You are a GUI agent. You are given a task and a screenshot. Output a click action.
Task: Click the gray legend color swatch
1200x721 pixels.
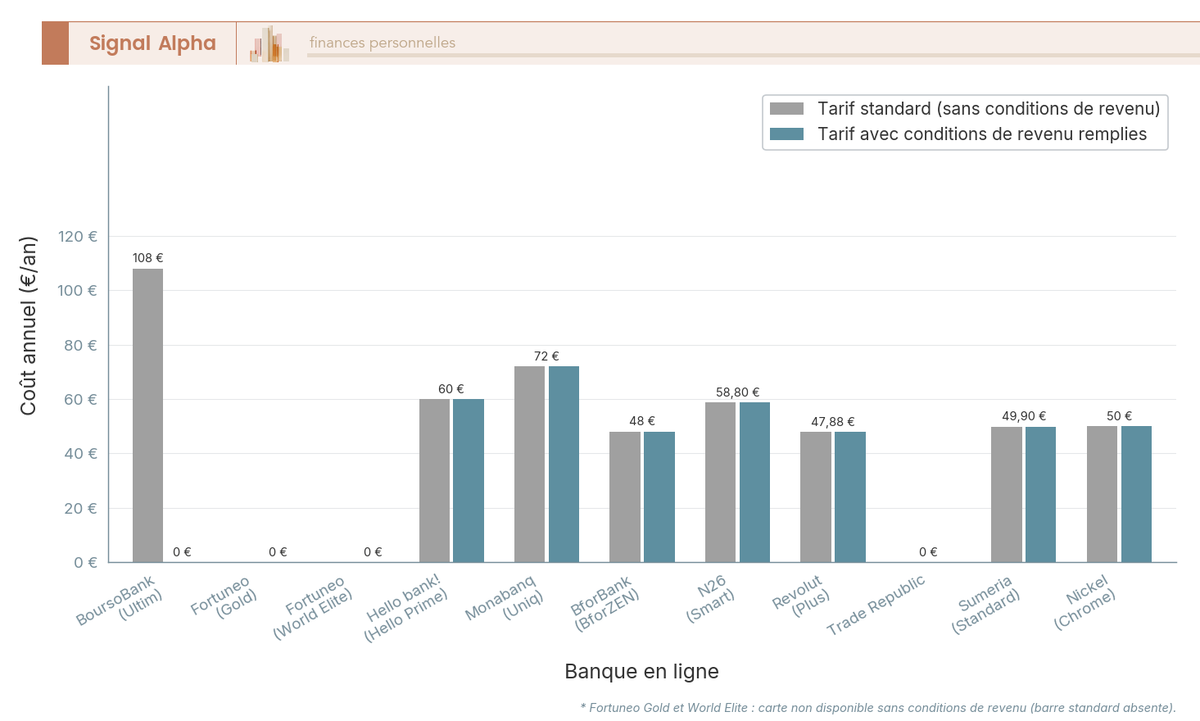coord(789,108)
